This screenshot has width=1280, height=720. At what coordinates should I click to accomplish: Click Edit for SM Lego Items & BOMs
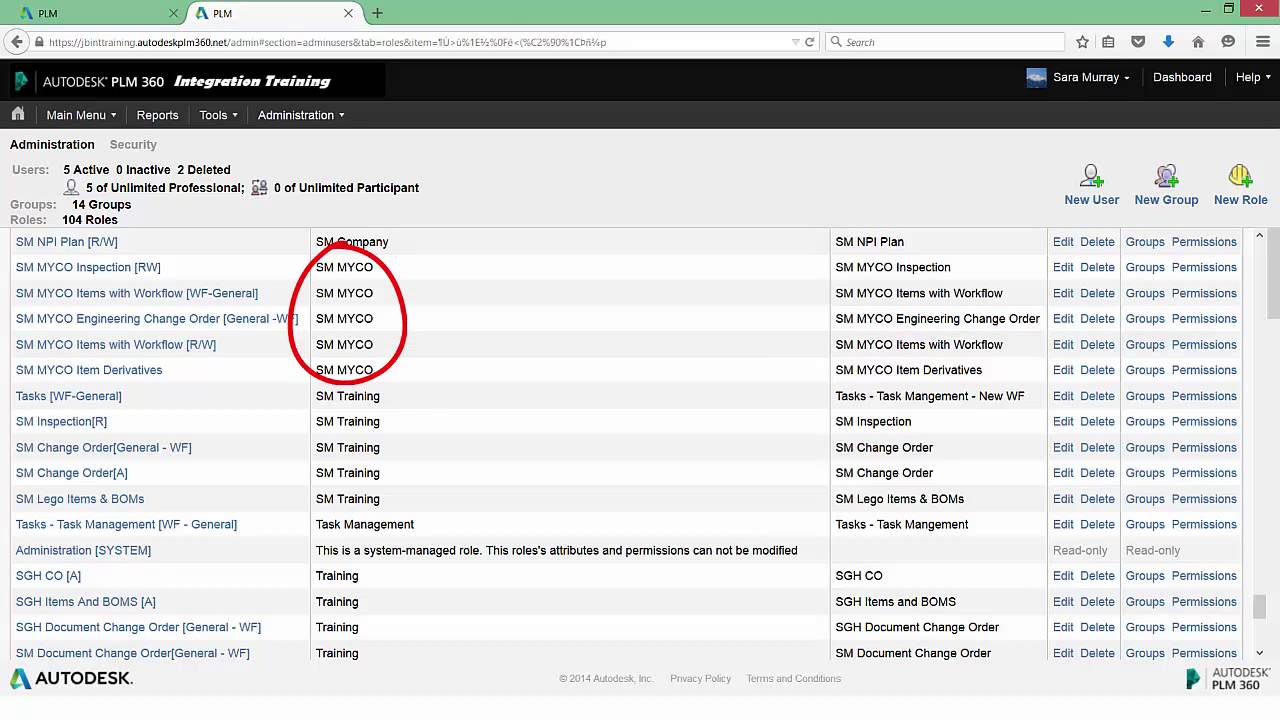(1063, 499)
